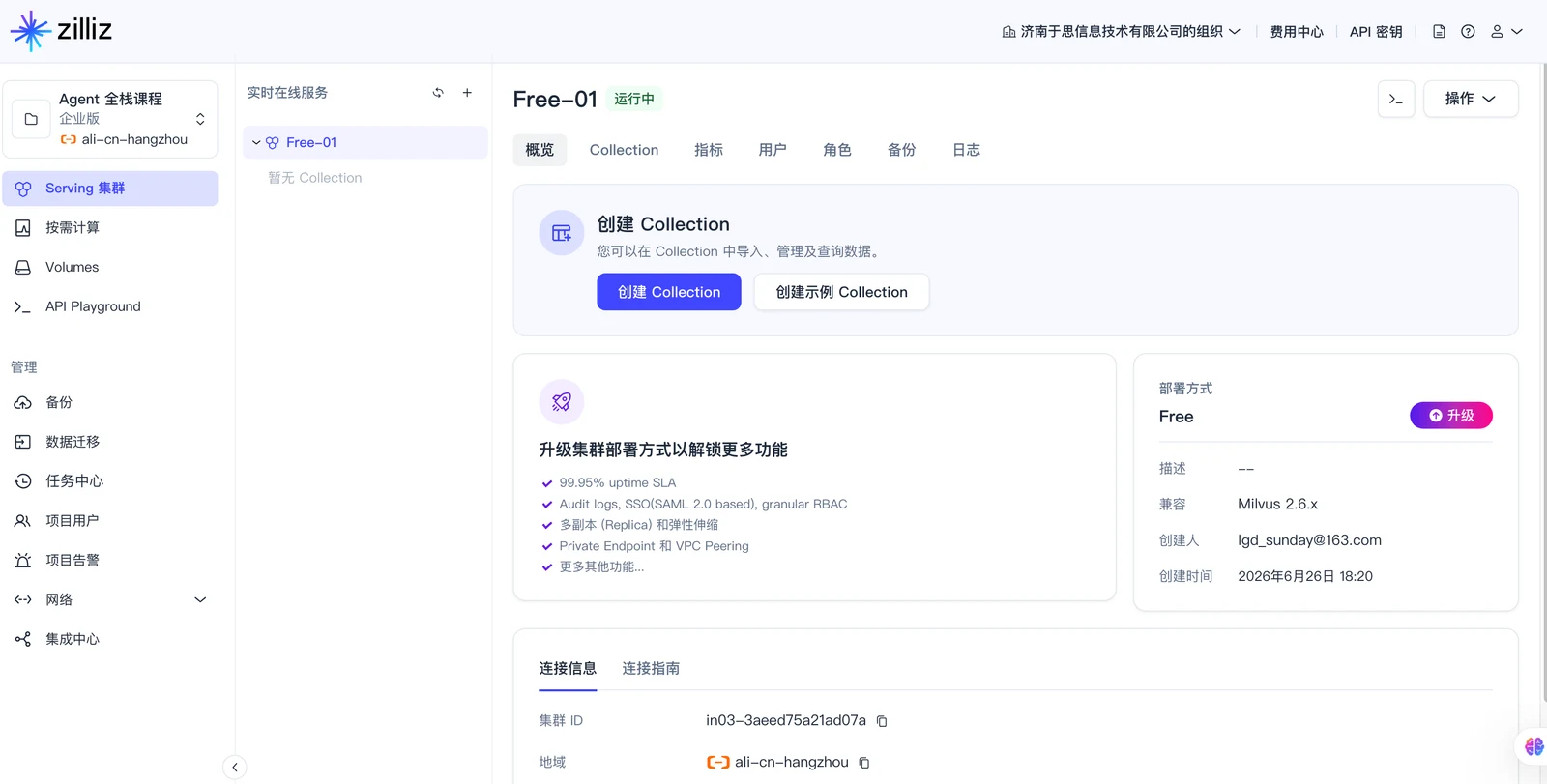Image resolution: width=1547 pixels, height=784 pixels.
Task: Collapse the Free-01 tree node
Action: tap(256, 143)
